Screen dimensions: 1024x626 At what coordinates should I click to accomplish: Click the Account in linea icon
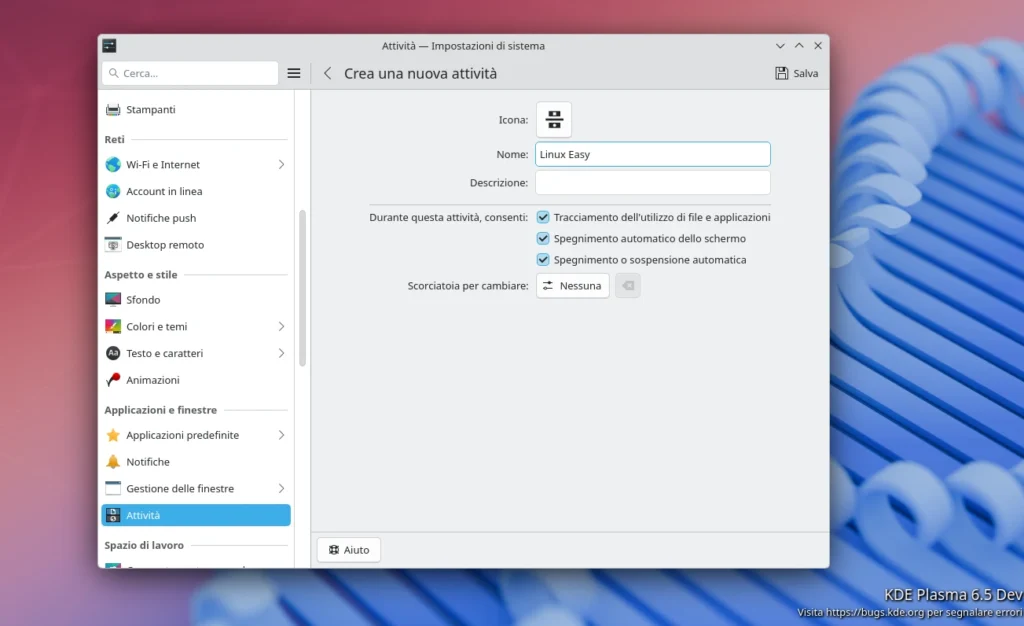click(112, 191)
